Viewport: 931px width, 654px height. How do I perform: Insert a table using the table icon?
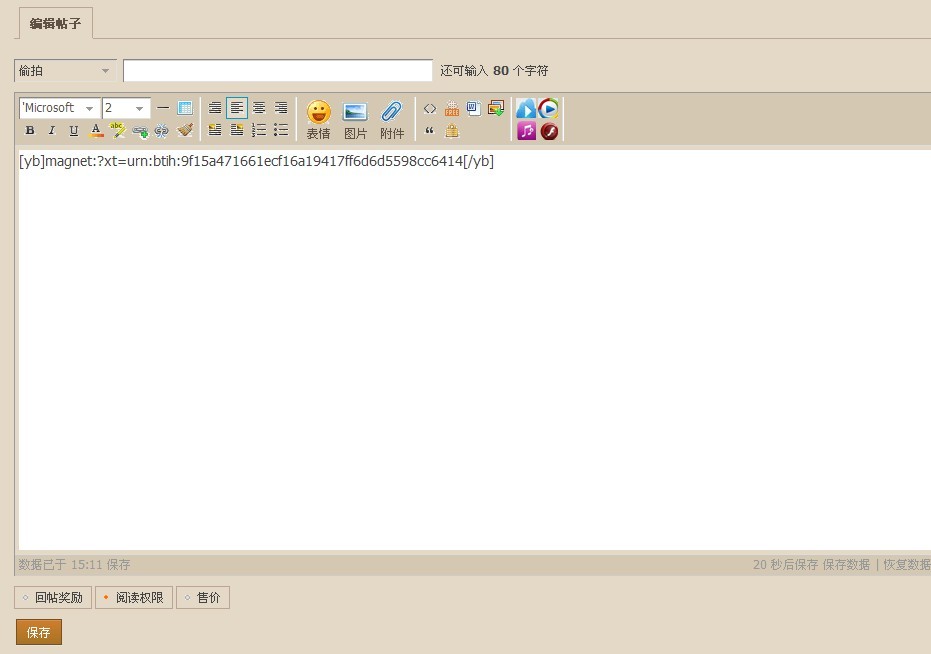coord(184,108)
